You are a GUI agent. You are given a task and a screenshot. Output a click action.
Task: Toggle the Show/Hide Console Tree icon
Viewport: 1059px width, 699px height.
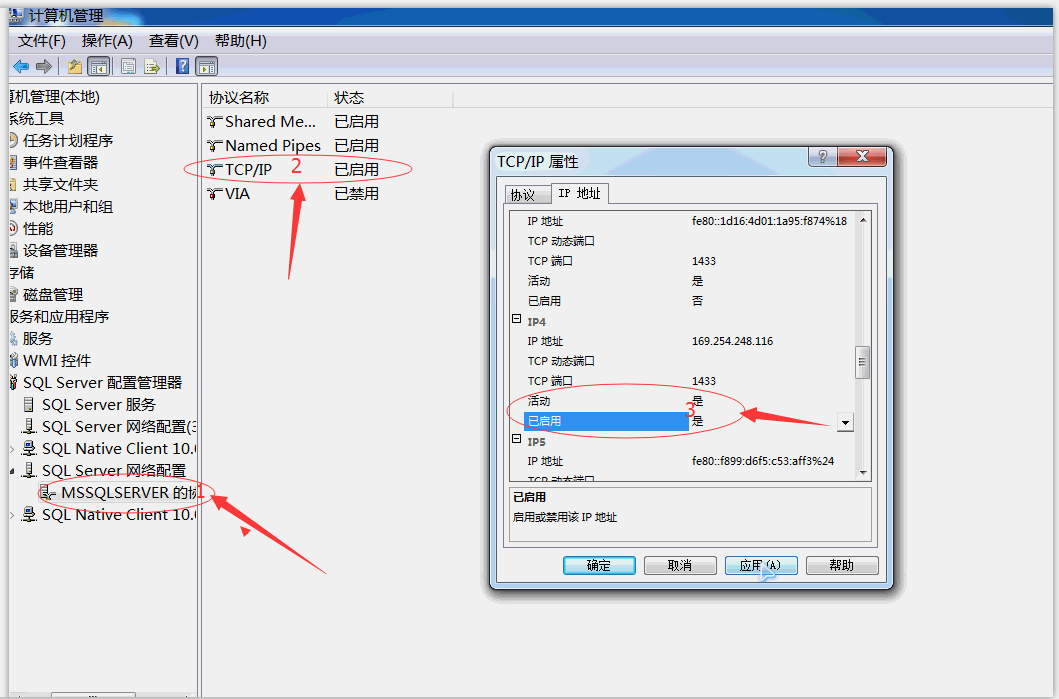[99, 66]
